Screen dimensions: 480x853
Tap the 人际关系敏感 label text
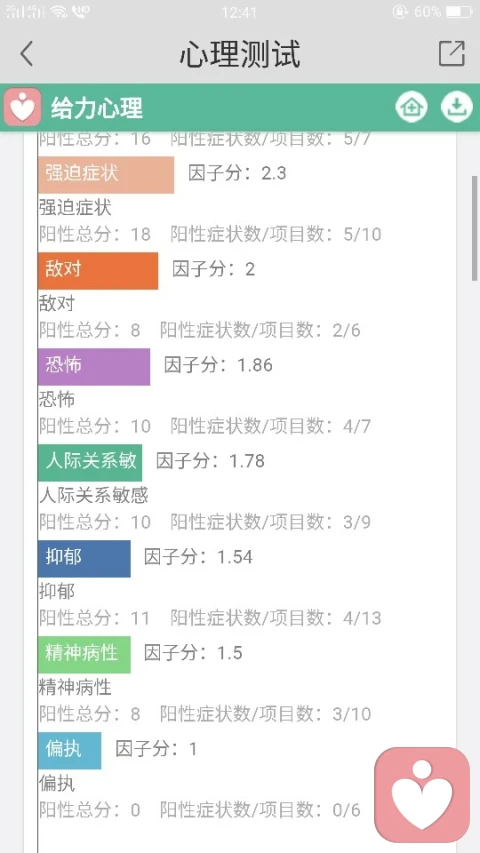[94, 496]
